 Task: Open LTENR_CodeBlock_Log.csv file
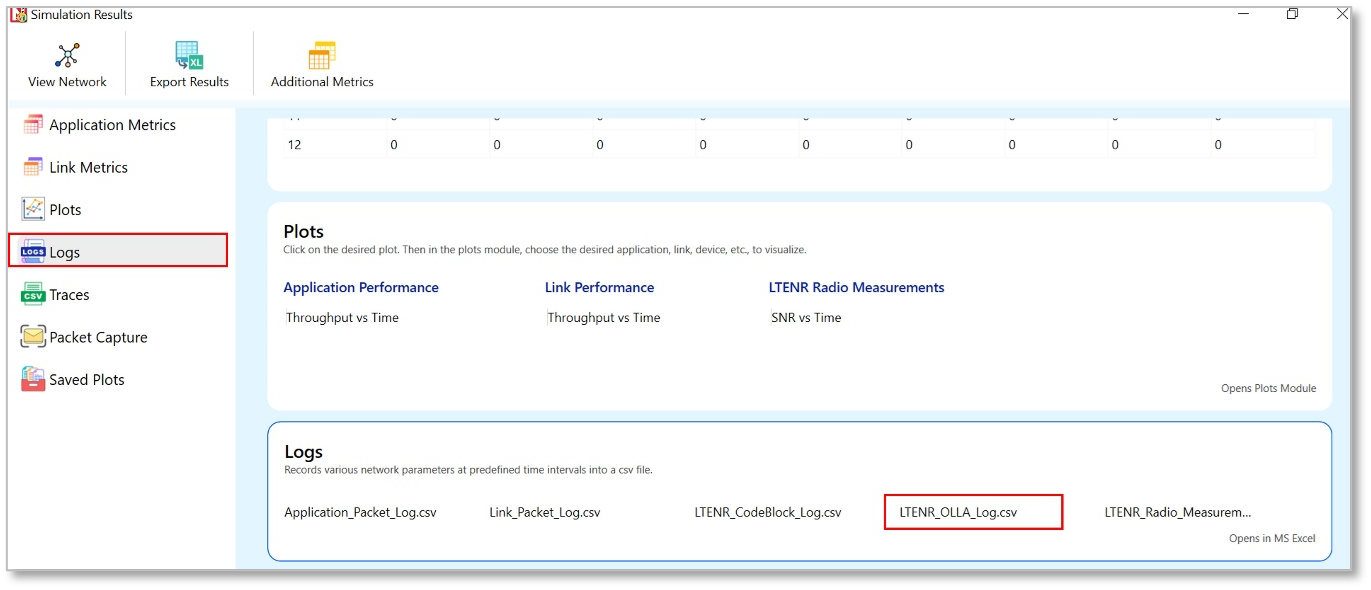click(x=767, y=512)
